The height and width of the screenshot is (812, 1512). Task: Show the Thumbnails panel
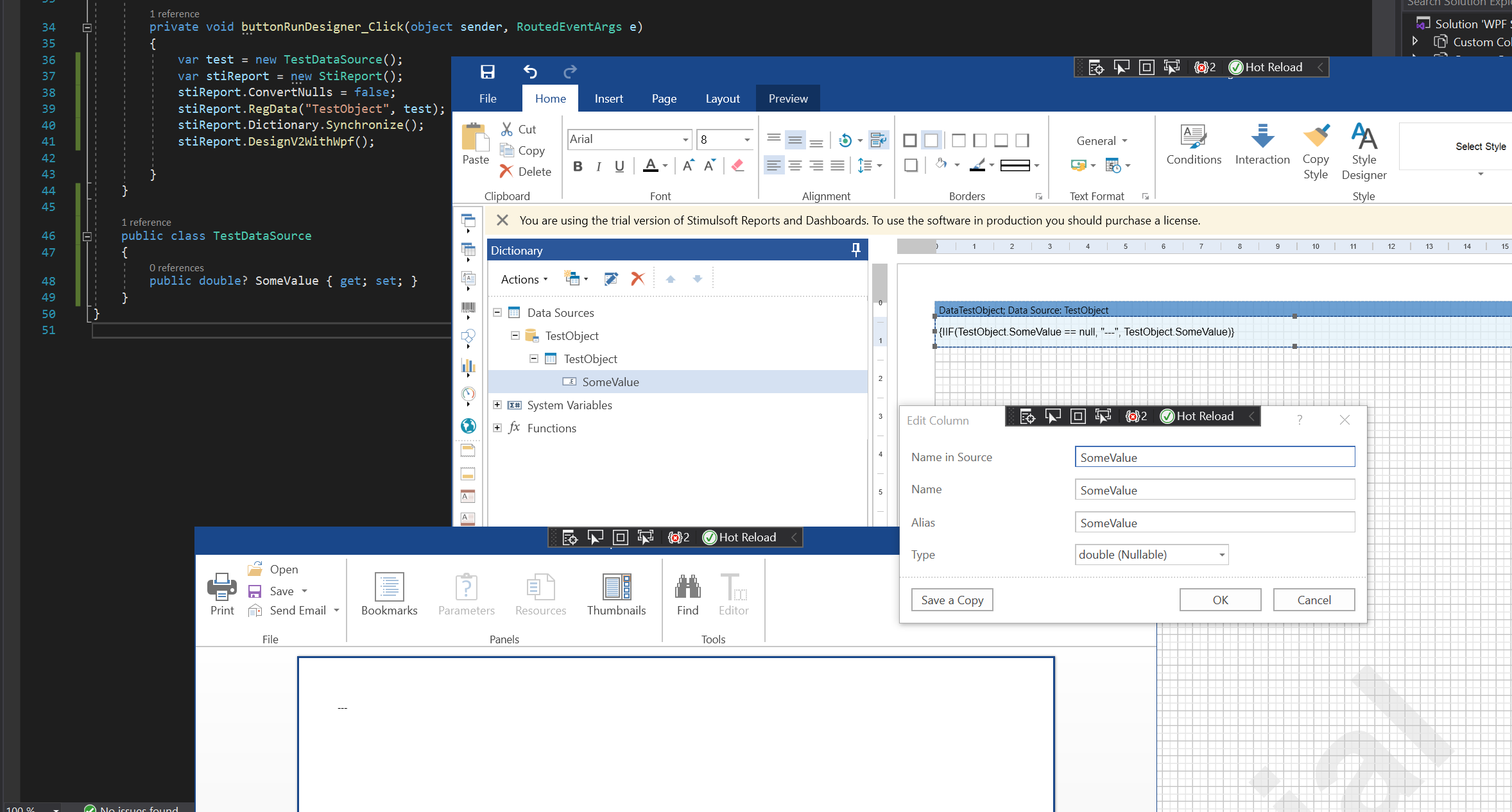pos(616,594)
